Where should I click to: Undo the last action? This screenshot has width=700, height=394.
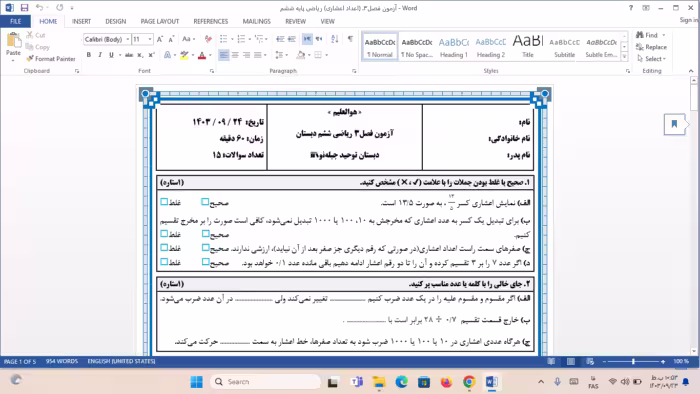pos(39,8)
